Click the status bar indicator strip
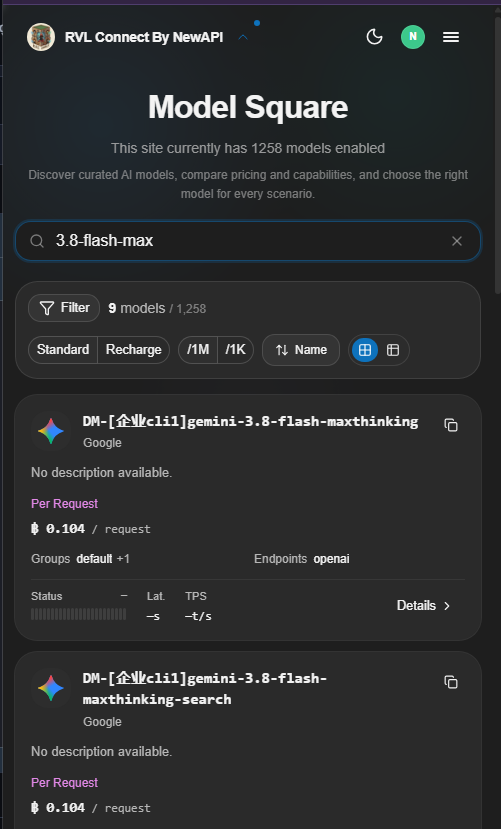501x829 pixels. (79, 614)
